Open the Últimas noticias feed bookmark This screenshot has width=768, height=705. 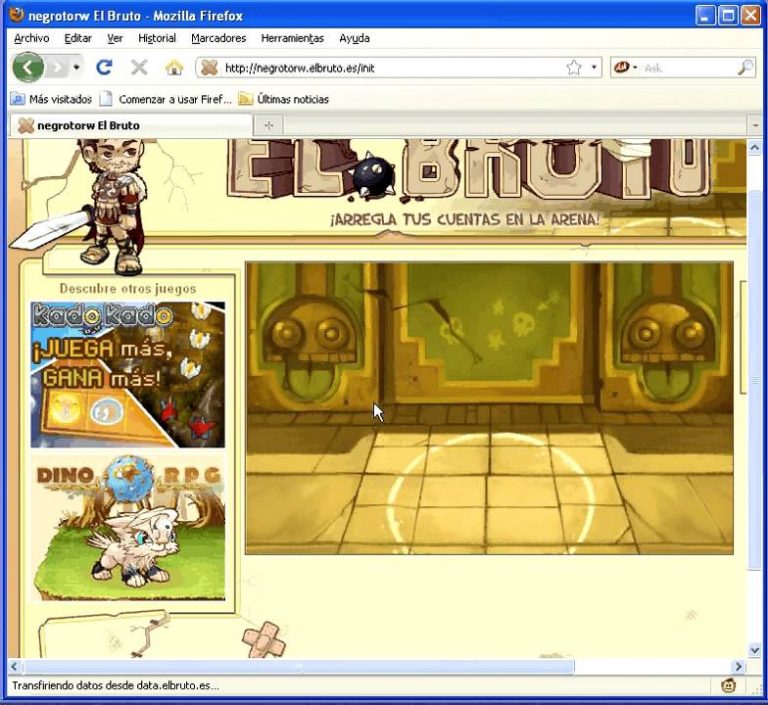click(284, 99)
